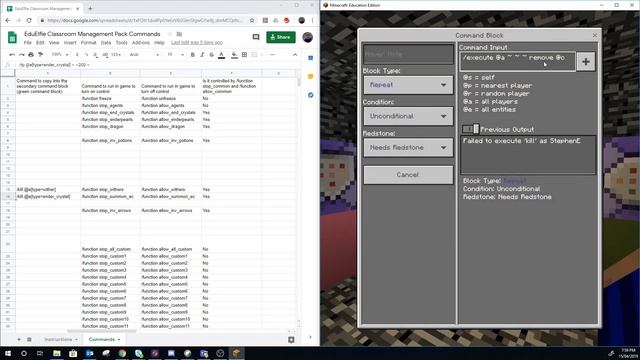
Task: Open the Edit menu
Action: [40, 42]
